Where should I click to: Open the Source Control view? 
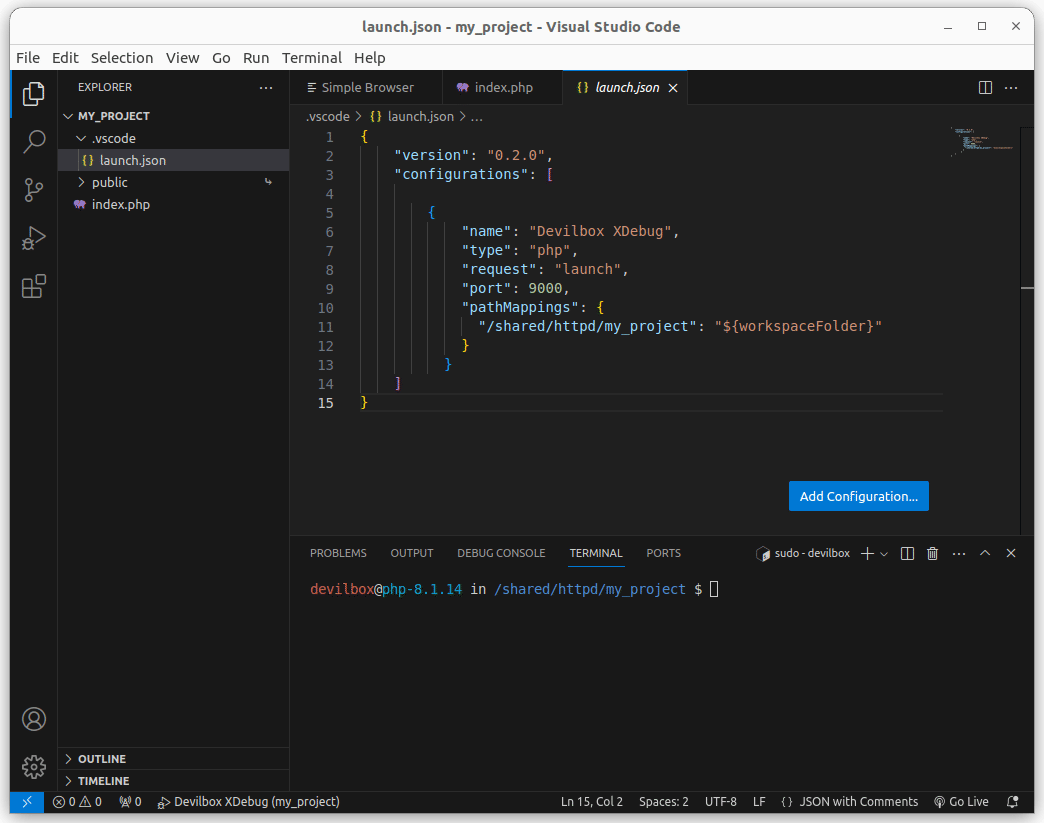(x=34, y=190)
